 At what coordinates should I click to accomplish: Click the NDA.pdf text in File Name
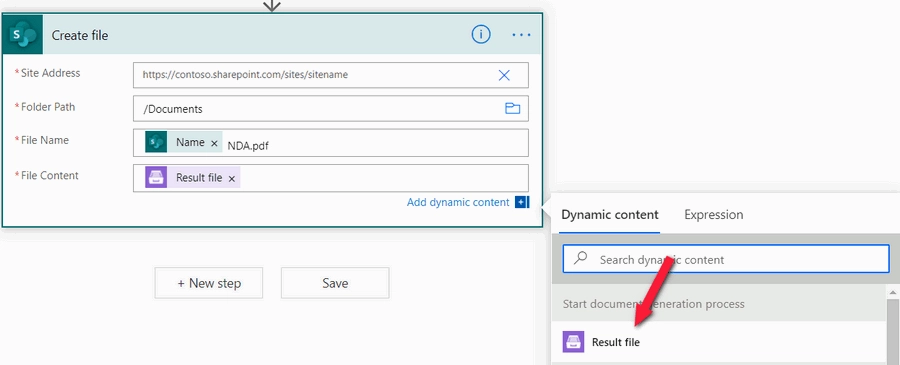pyautogui.click(x=248, y=146)
